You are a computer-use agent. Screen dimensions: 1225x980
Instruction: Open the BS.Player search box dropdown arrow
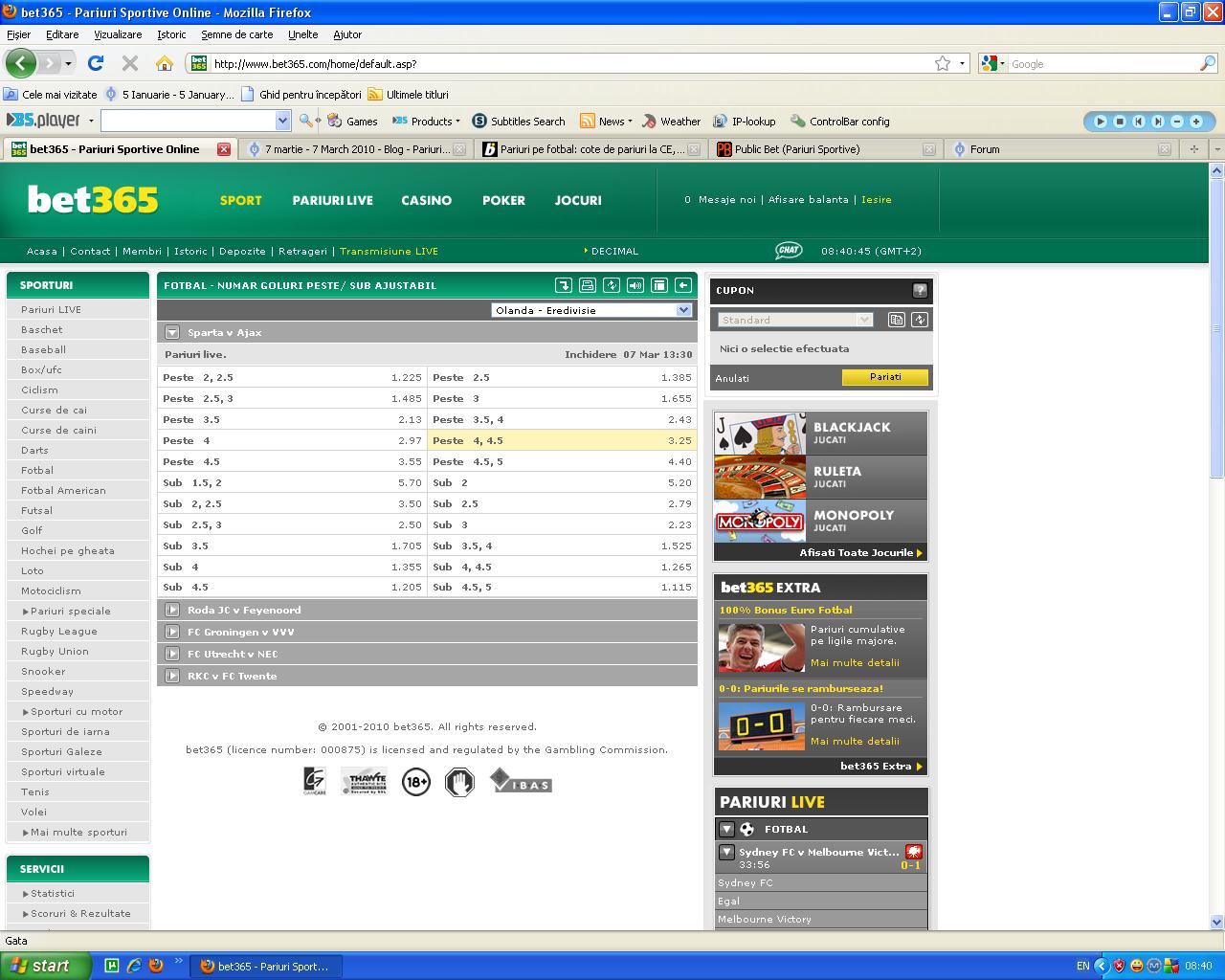tap(282, 121)
